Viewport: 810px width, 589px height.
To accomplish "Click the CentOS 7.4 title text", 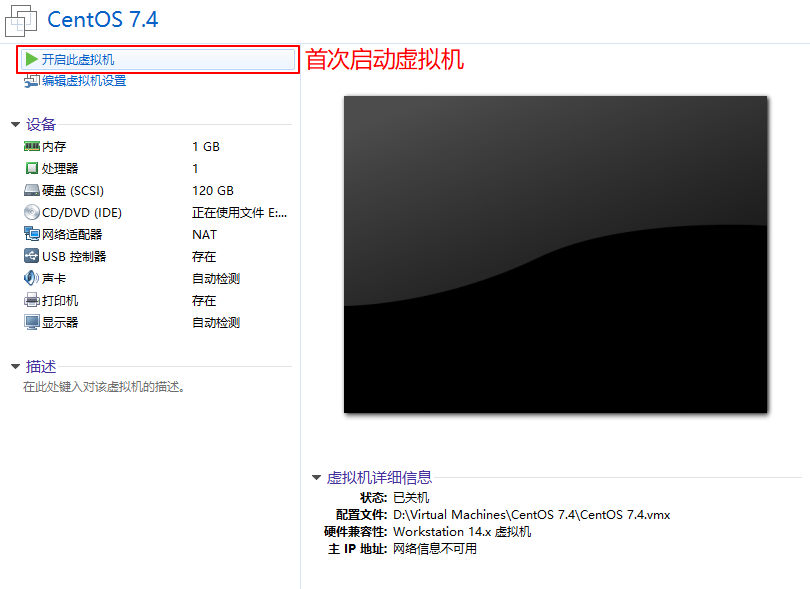I will [103, 20].
